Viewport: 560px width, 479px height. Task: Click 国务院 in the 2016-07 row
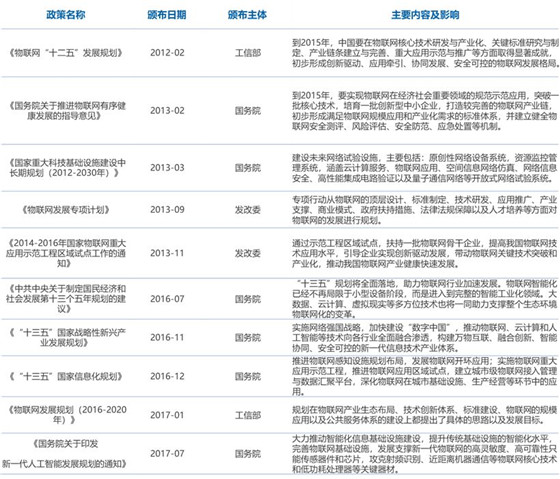(x=248, y=299)
